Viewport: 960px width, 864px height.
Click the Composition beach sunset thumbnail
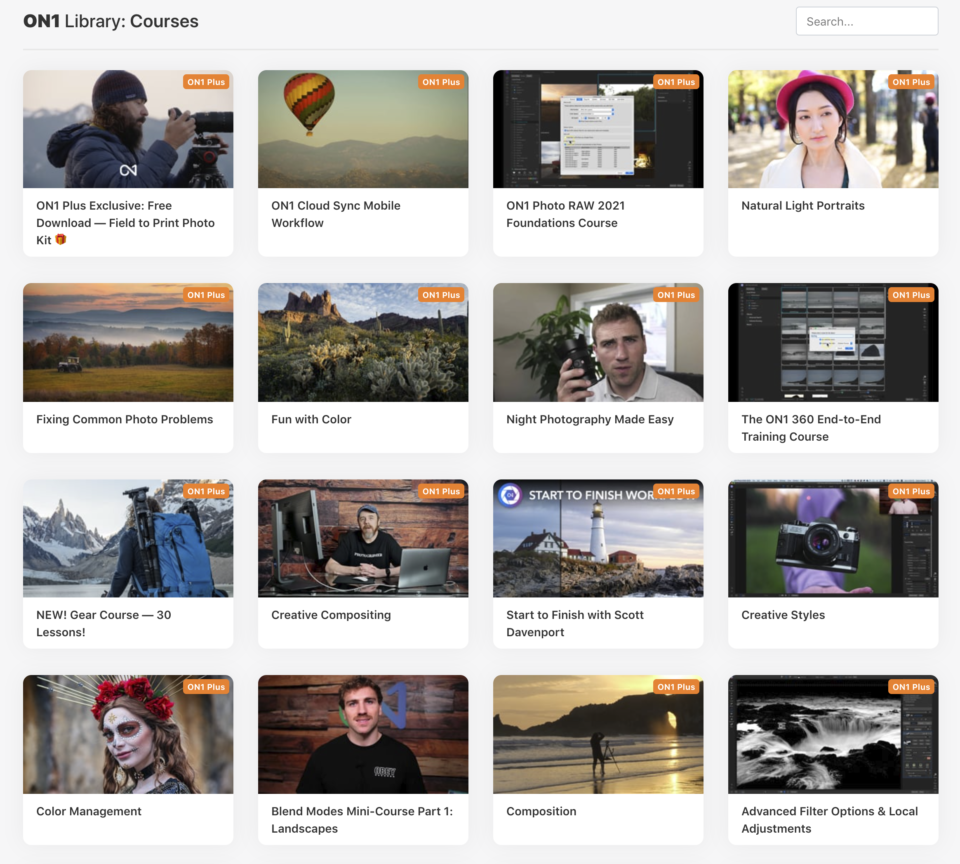pos(597,734)
